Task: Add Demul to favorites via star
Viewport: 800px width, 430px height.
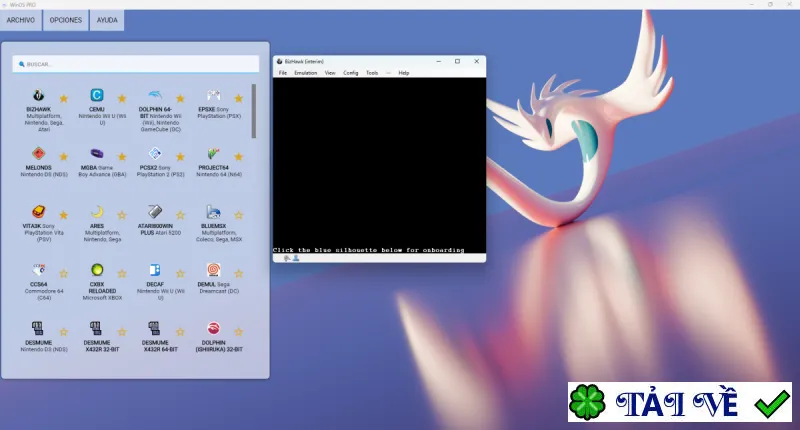Action: coord(239,273)
